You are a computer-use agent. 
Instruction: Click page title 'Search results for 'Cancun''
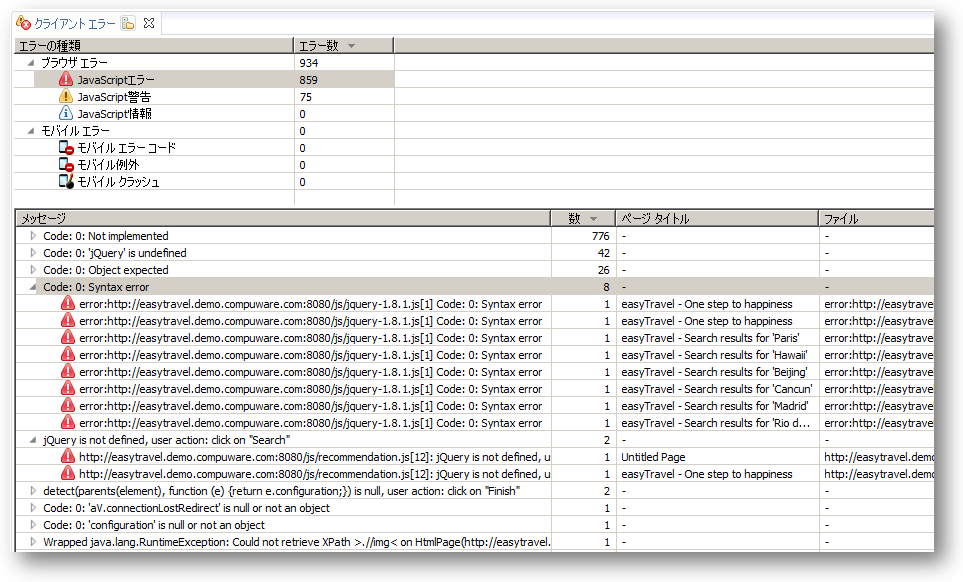(x=717, y=389)
